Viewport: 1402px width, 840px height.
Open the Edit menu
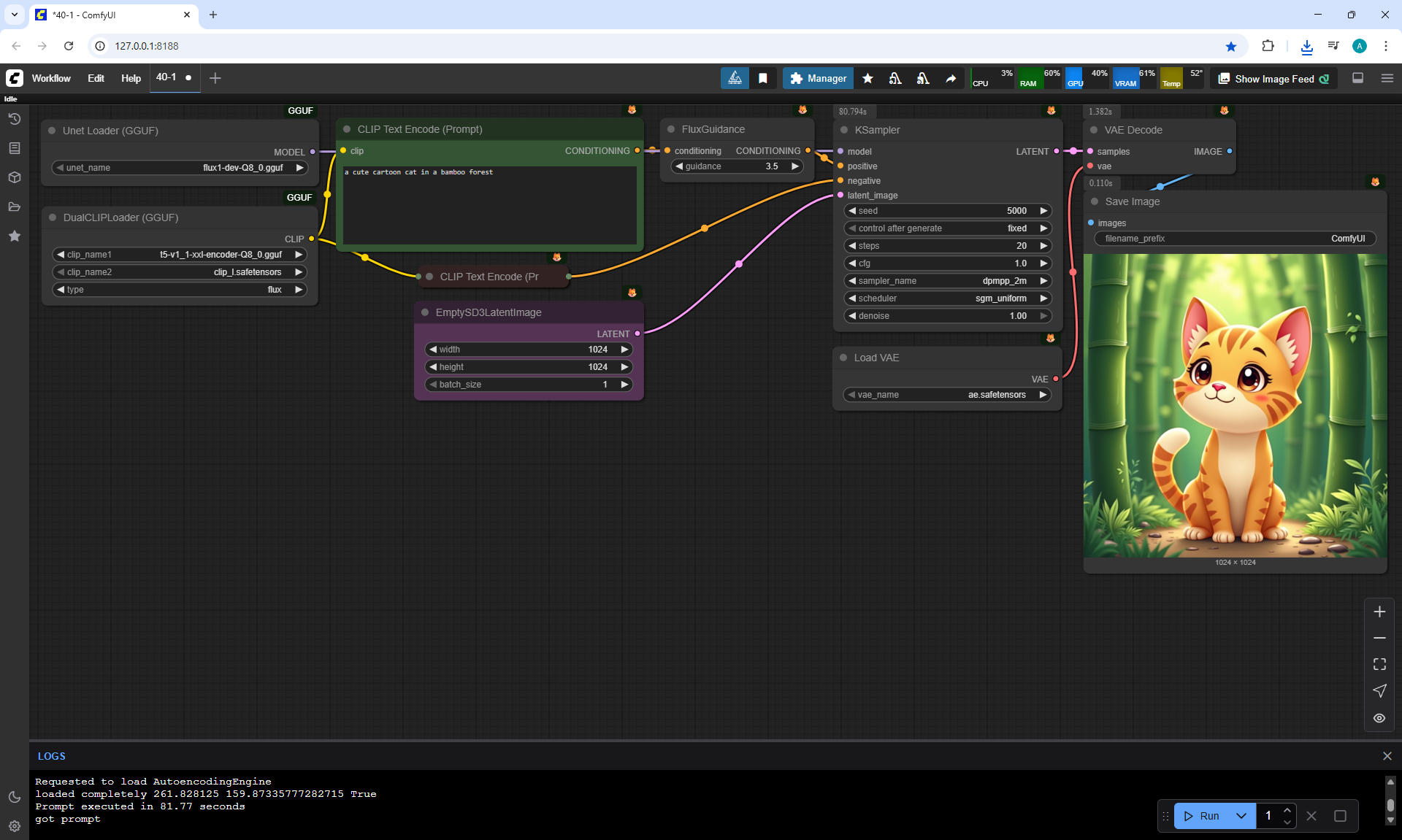click(96, 78)
